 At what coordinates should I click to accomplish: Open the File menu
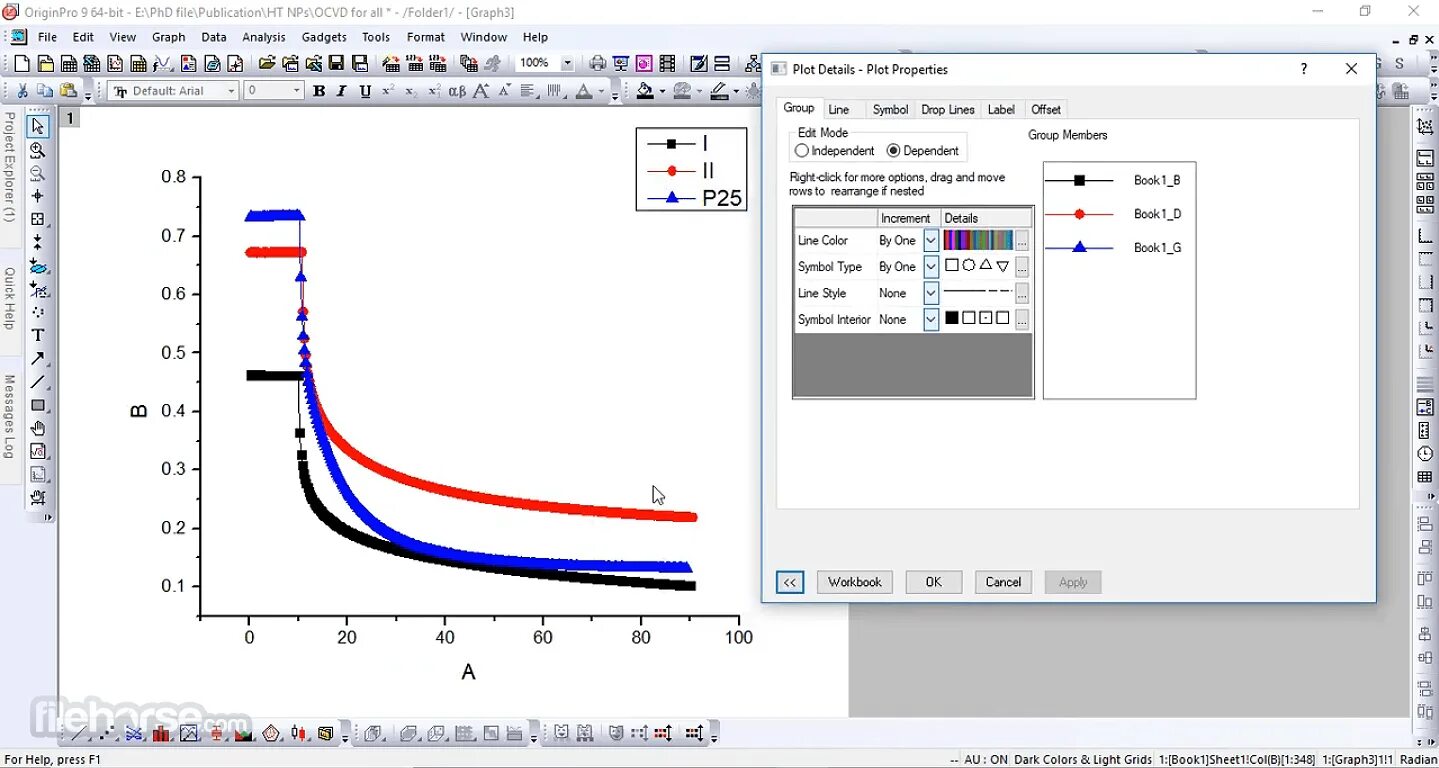point(47,37)
